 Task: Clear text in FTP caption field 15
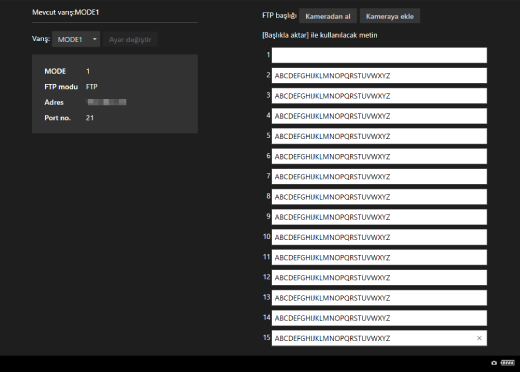[x=479, y=338]
